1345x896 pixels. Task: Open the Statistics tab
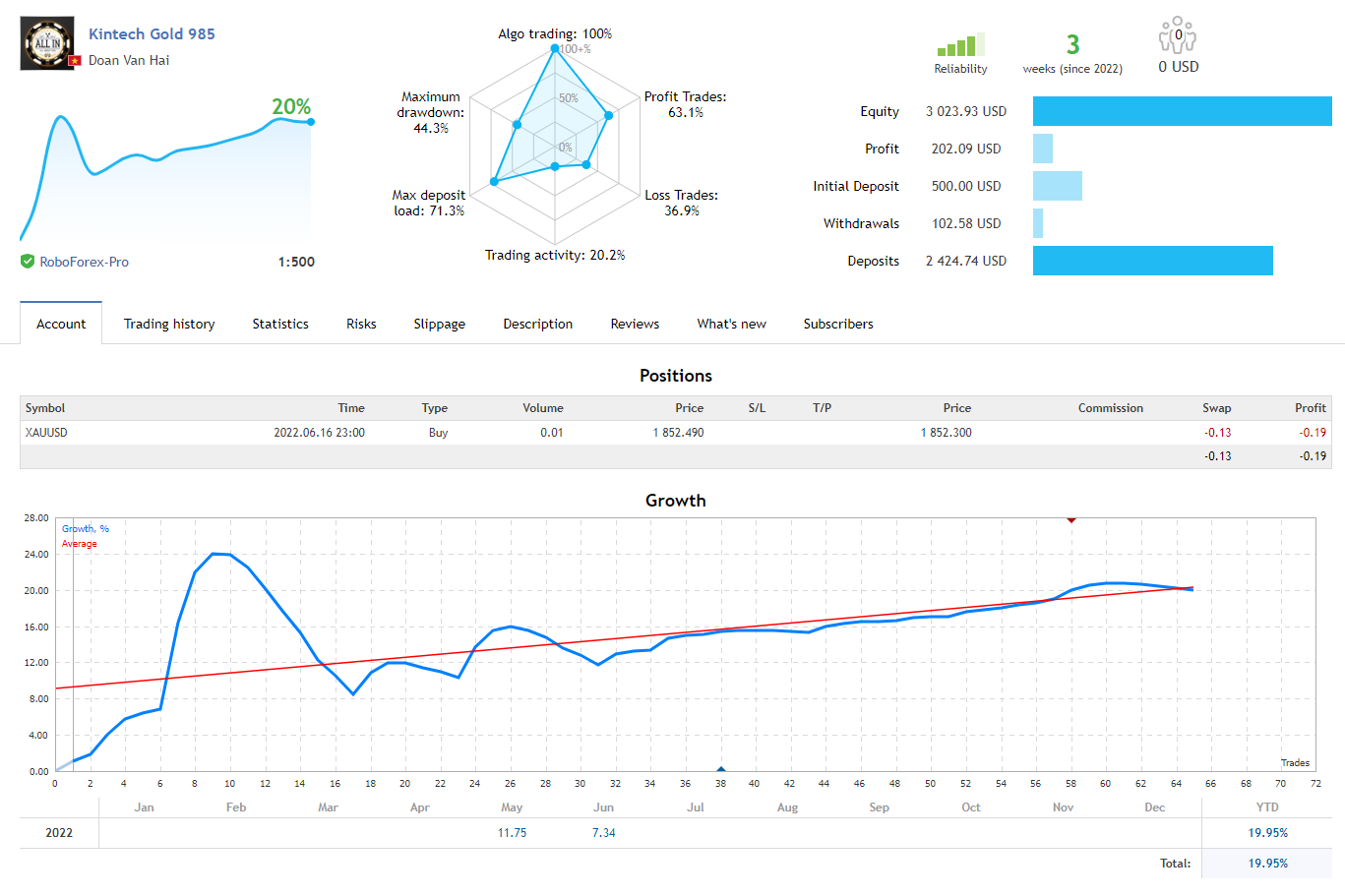(x=280, y=324)
